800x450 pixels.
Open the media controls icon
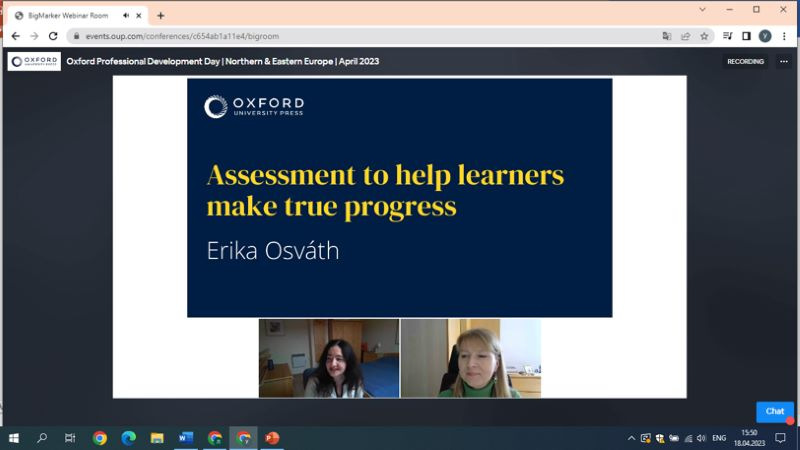[x=728, y=36]
